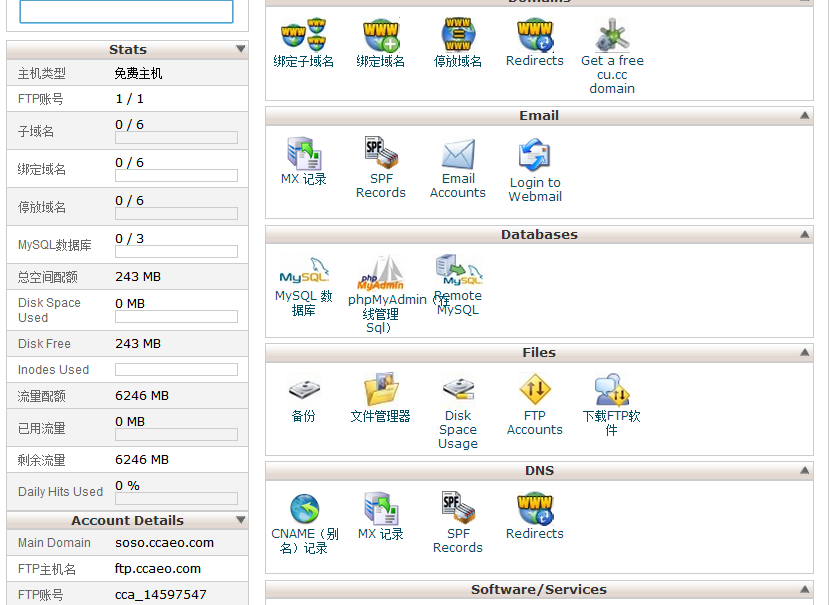Collapse the Databases section arrow
The height and width of the screenshot is (605, 829).
[x=805, y=234]
